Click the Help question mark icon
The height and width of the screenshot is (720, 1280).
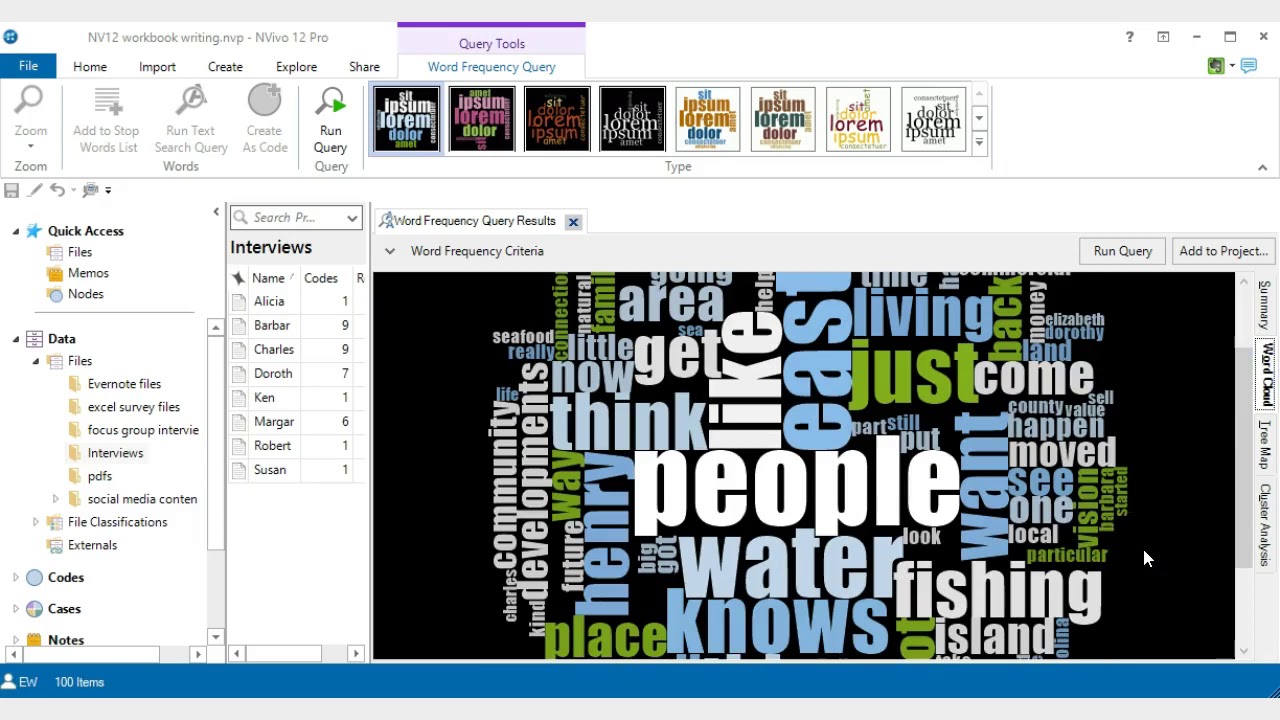click(1130, 37)
